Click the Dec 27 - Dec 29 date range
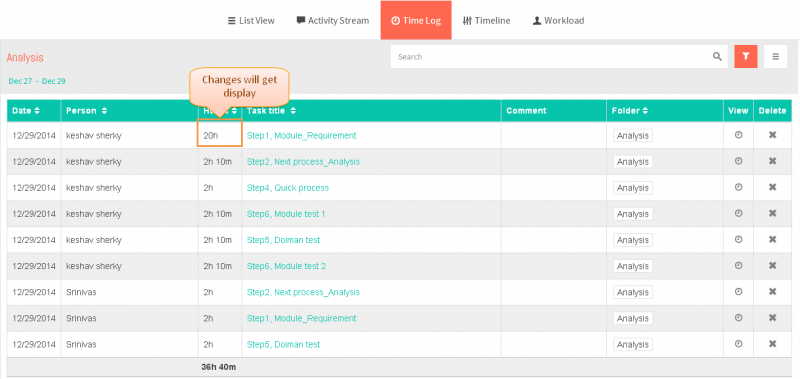 (x=37, y=81)
